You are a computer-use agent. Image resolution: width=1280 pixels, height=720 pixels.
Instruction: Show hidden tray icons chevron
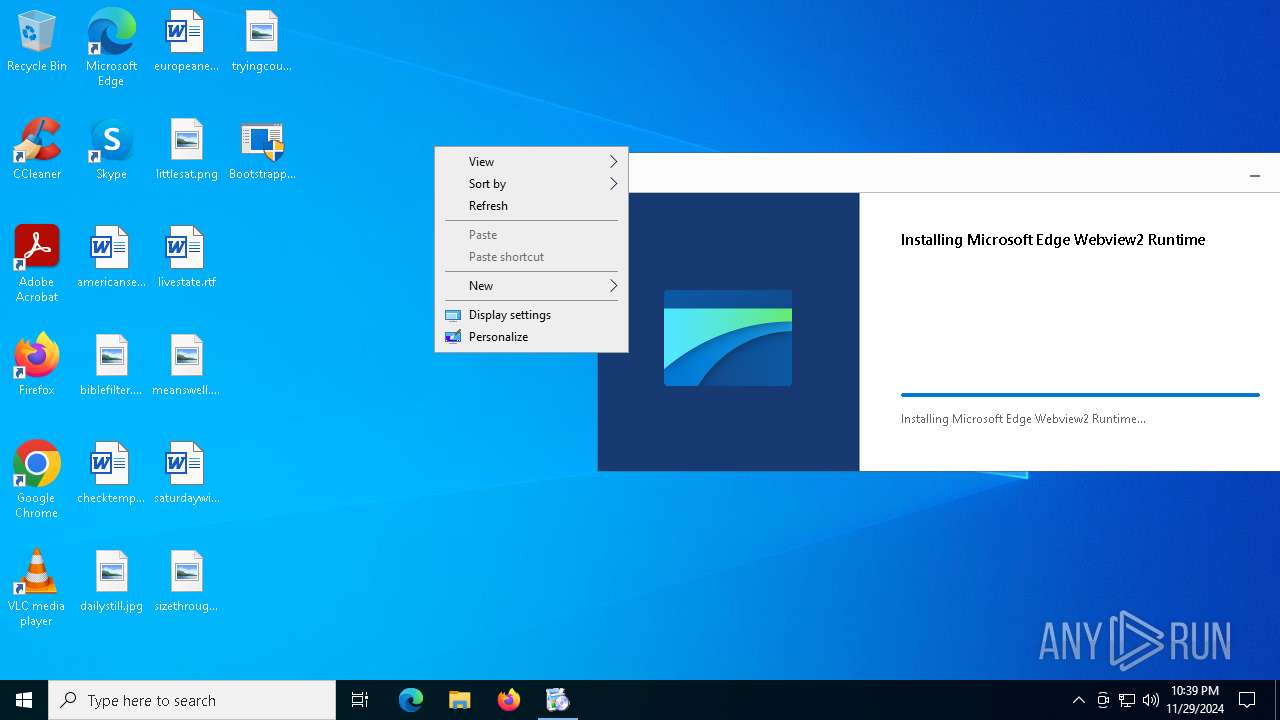click(1078, 700)
